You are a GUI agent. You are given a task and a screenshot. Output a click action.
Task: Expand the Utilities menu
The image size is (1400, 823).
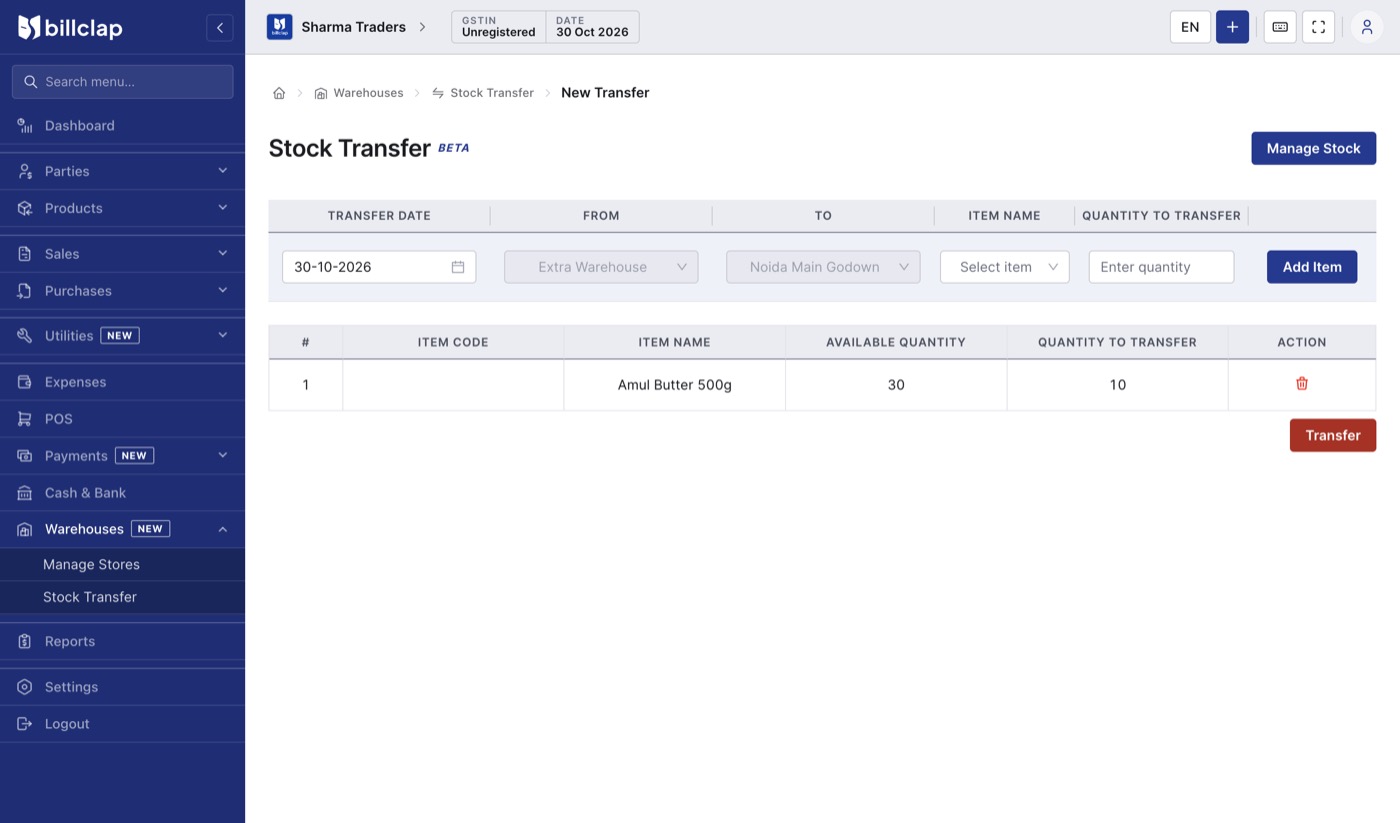tap(122, 335)
